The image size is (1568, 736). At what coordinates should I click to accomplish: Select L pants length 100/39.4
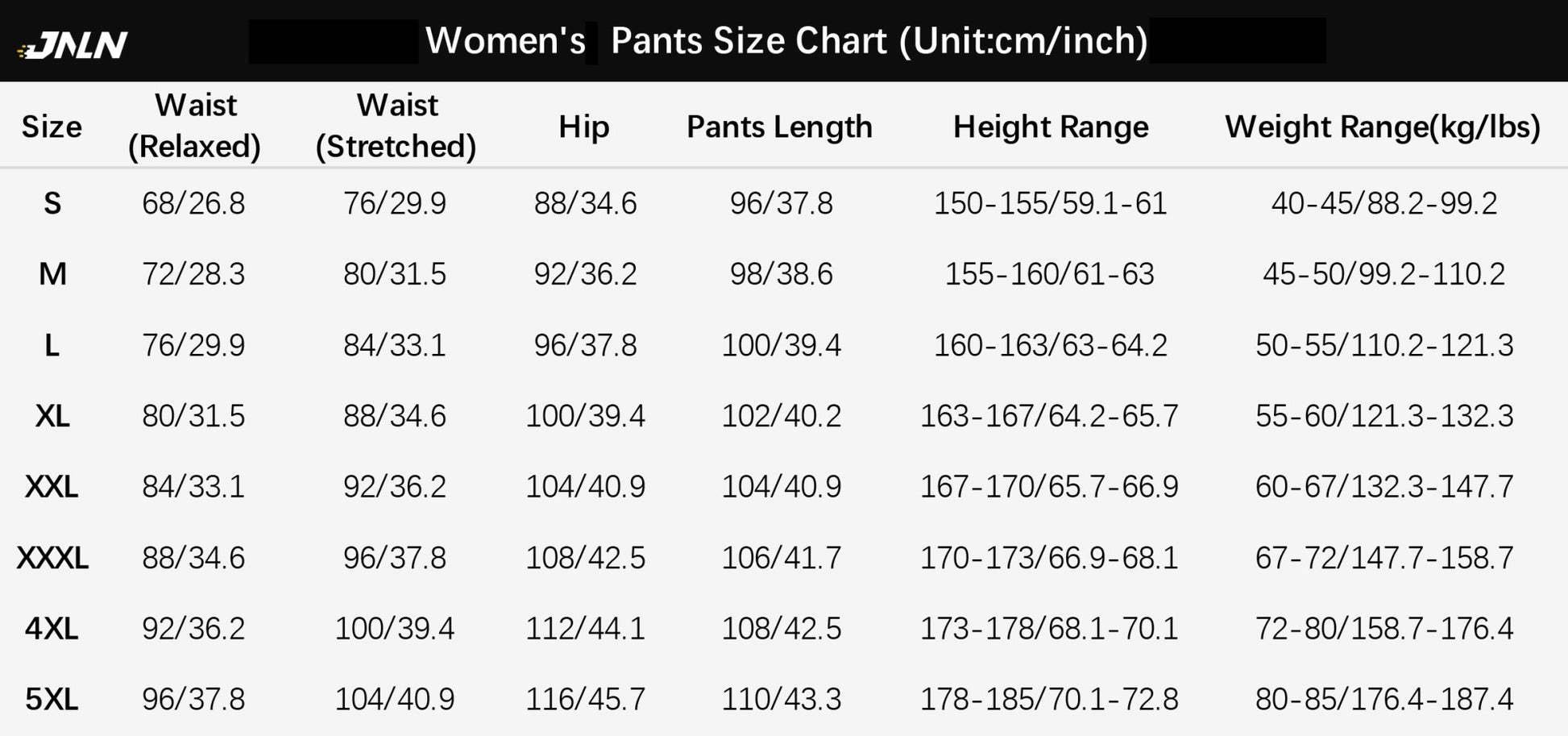(x=782, y=345)
